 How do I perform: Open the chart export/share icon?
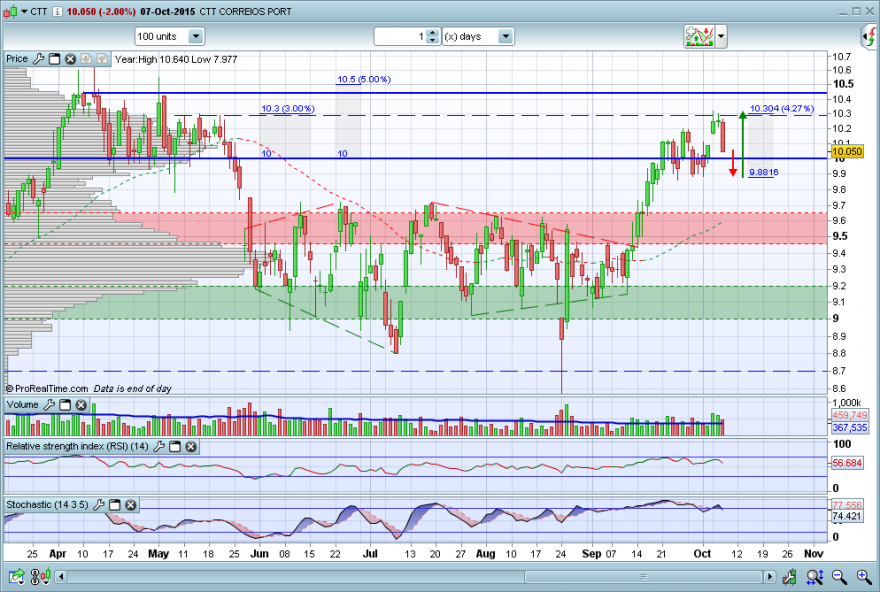pyautogui.click(x=16, y=576)
